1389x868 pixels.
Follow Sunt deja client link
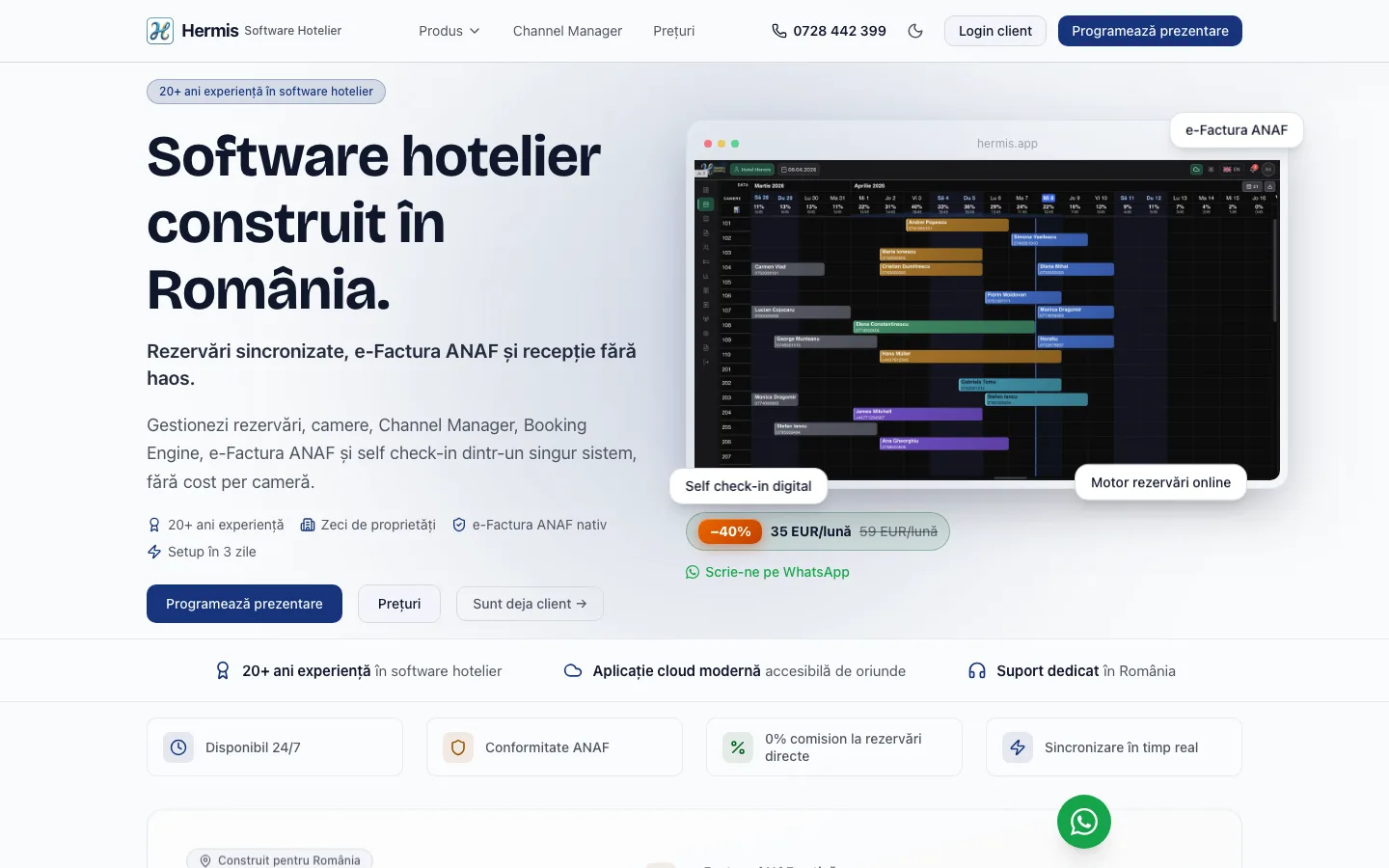point(530,604)
